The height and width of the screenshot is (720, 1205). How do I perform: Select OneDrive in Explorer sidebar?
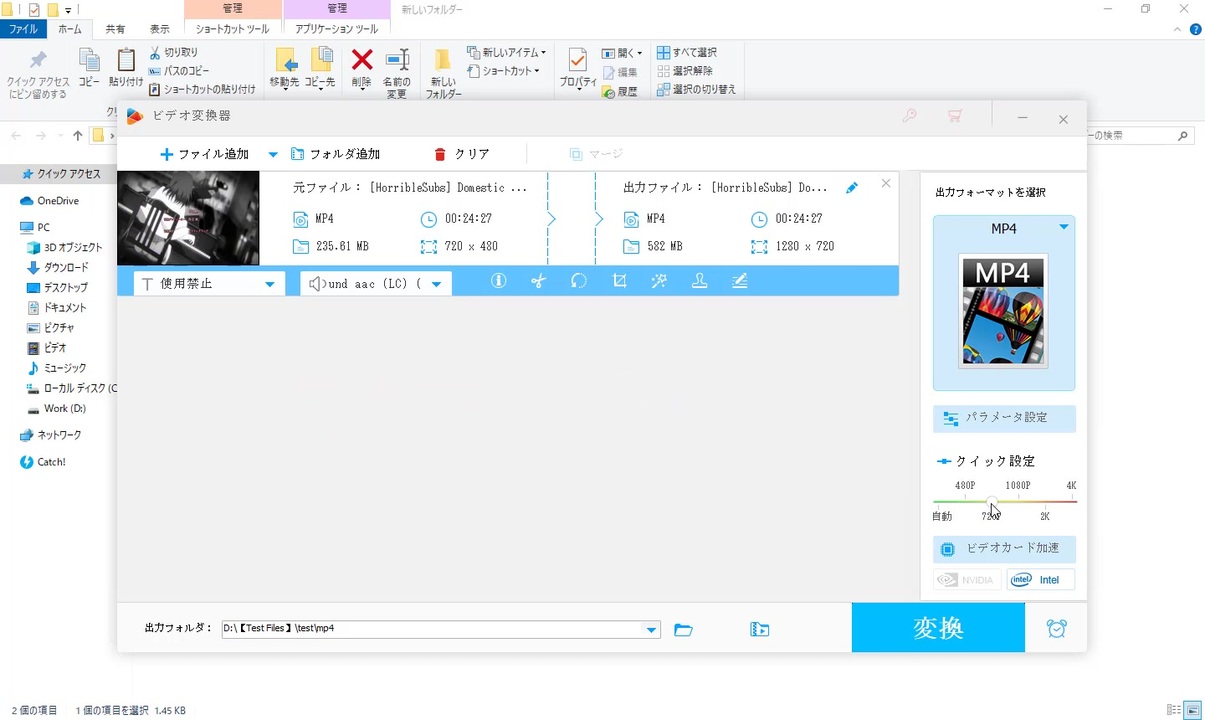(x=51, y=201)
